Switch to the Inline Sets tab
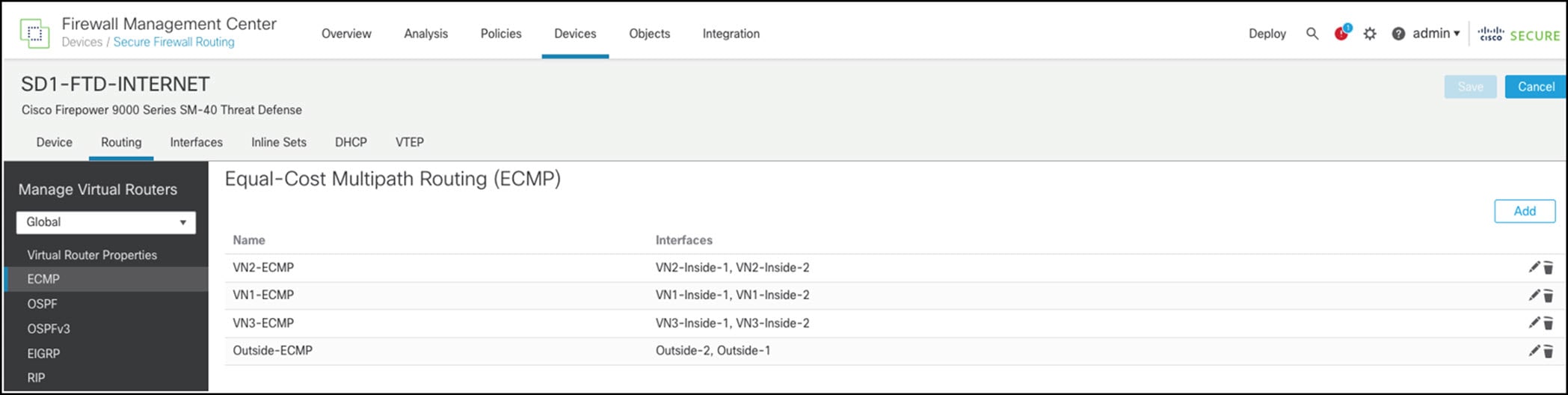 click(279, 142)
